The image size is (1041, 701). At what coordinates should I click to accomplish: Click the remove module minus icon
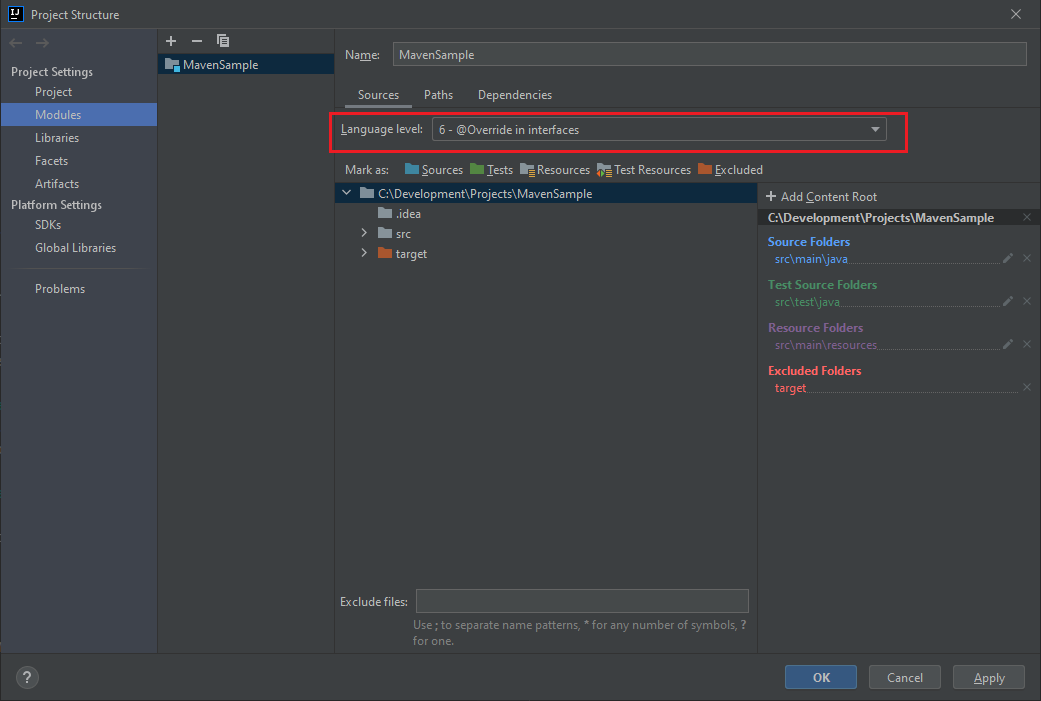(196, 41)
